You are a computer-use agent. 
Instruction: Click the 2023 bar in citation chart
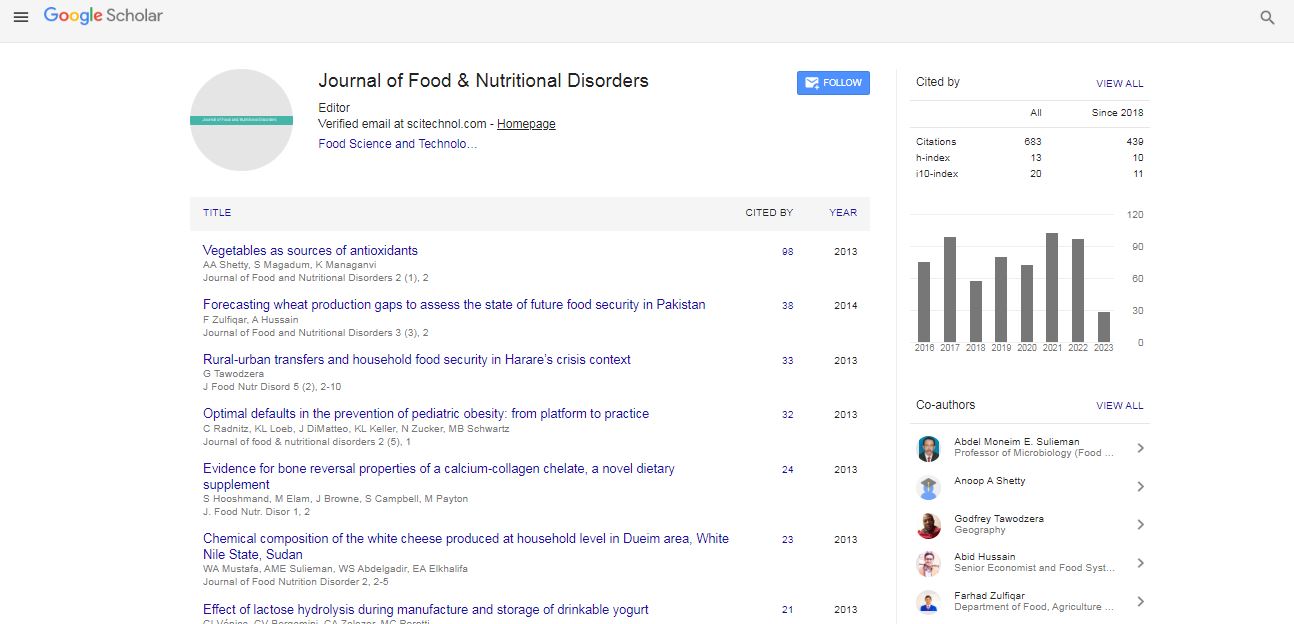(x=1104, y=327)
